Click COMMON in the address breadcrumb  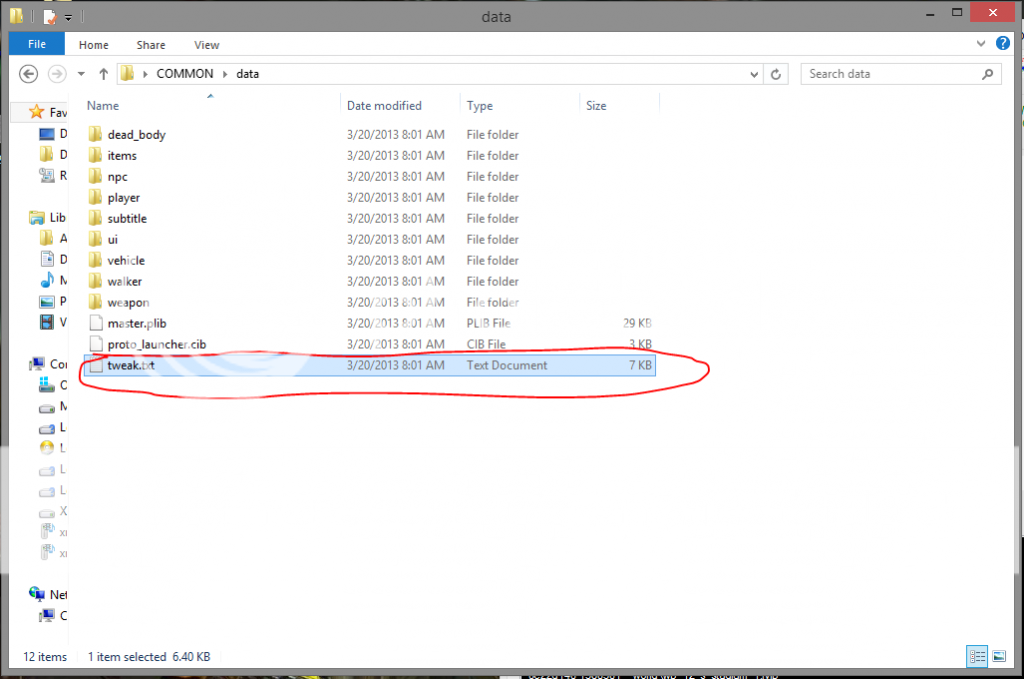click(185, 74)
